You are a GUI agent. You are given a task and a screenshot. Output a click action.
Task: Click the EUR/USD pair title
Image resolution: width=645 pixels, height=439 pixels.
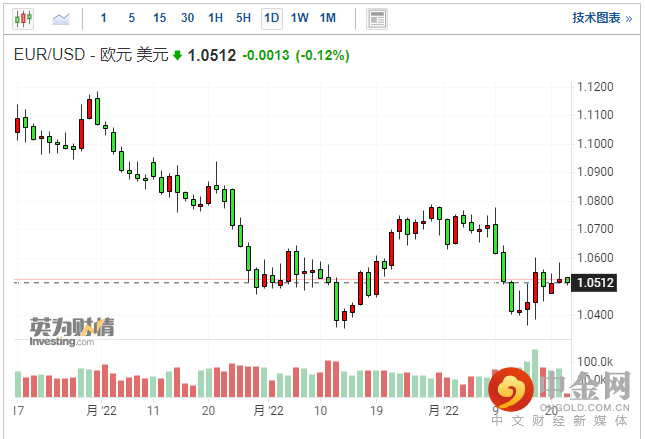[x=53, y=56]
